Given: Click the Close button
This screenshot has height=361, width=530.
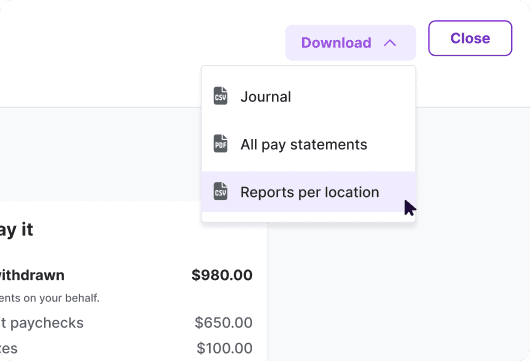Looking at the screenshot, I should coord(470,38).
